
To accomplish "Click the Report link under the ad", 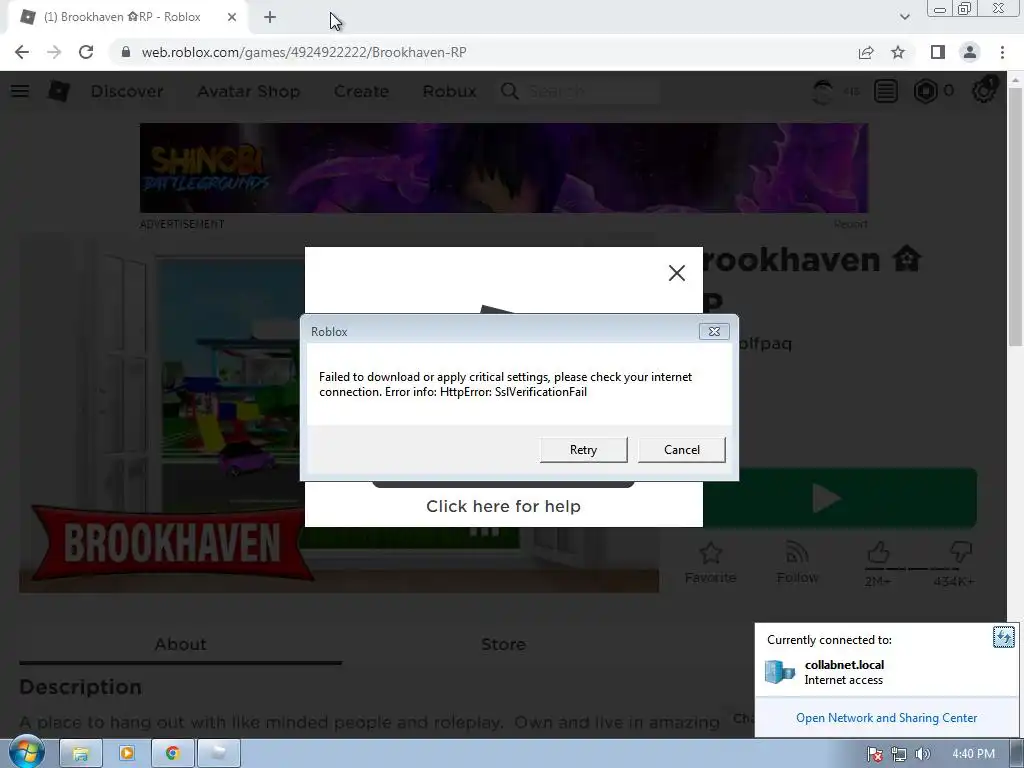I will [850, 224].
